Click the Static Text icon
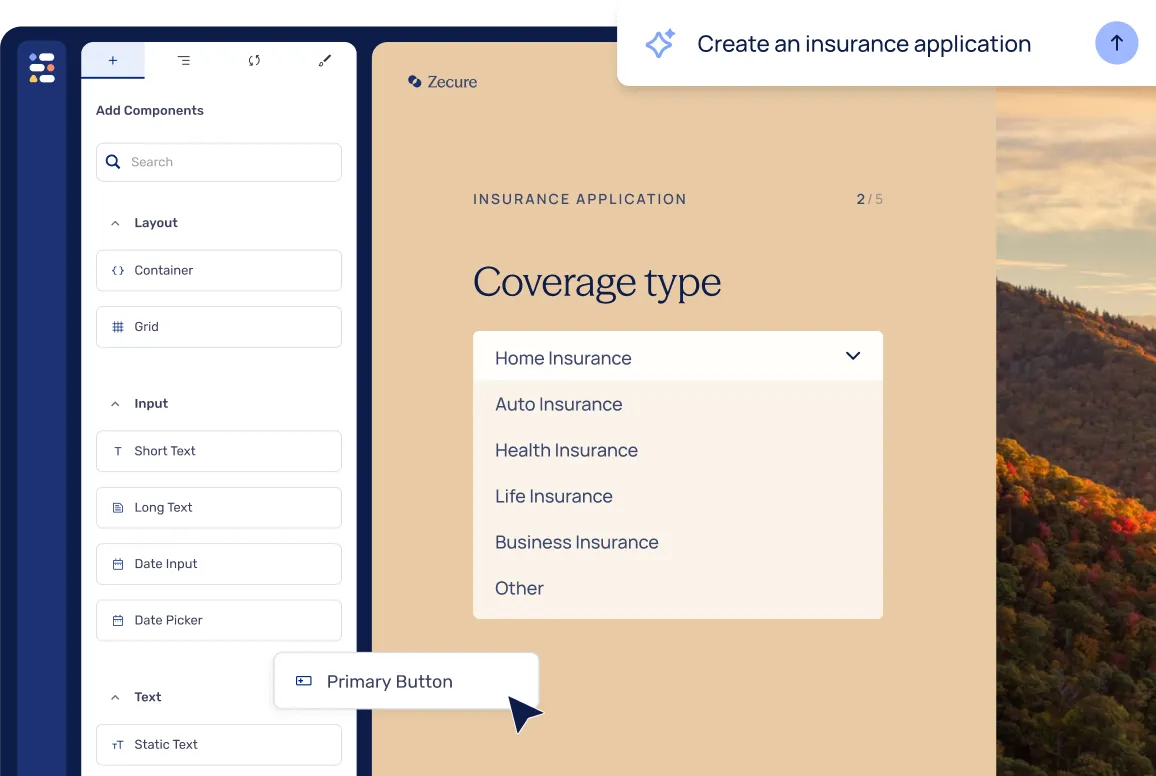 [118, 745]
